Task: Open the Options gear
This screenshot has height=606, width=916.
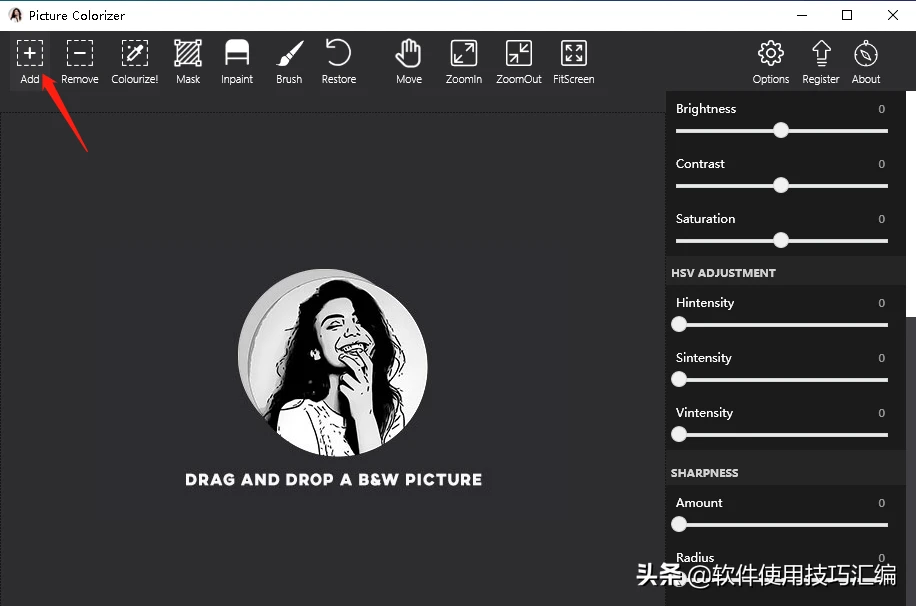Action: click(x=771, y=54)
